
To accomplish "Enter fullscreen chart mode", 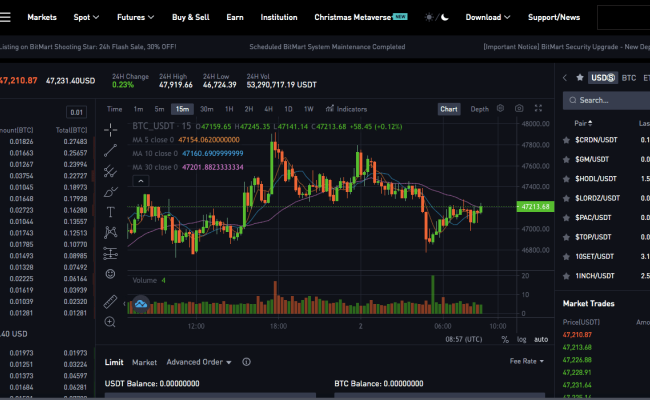I will point(536,108).
